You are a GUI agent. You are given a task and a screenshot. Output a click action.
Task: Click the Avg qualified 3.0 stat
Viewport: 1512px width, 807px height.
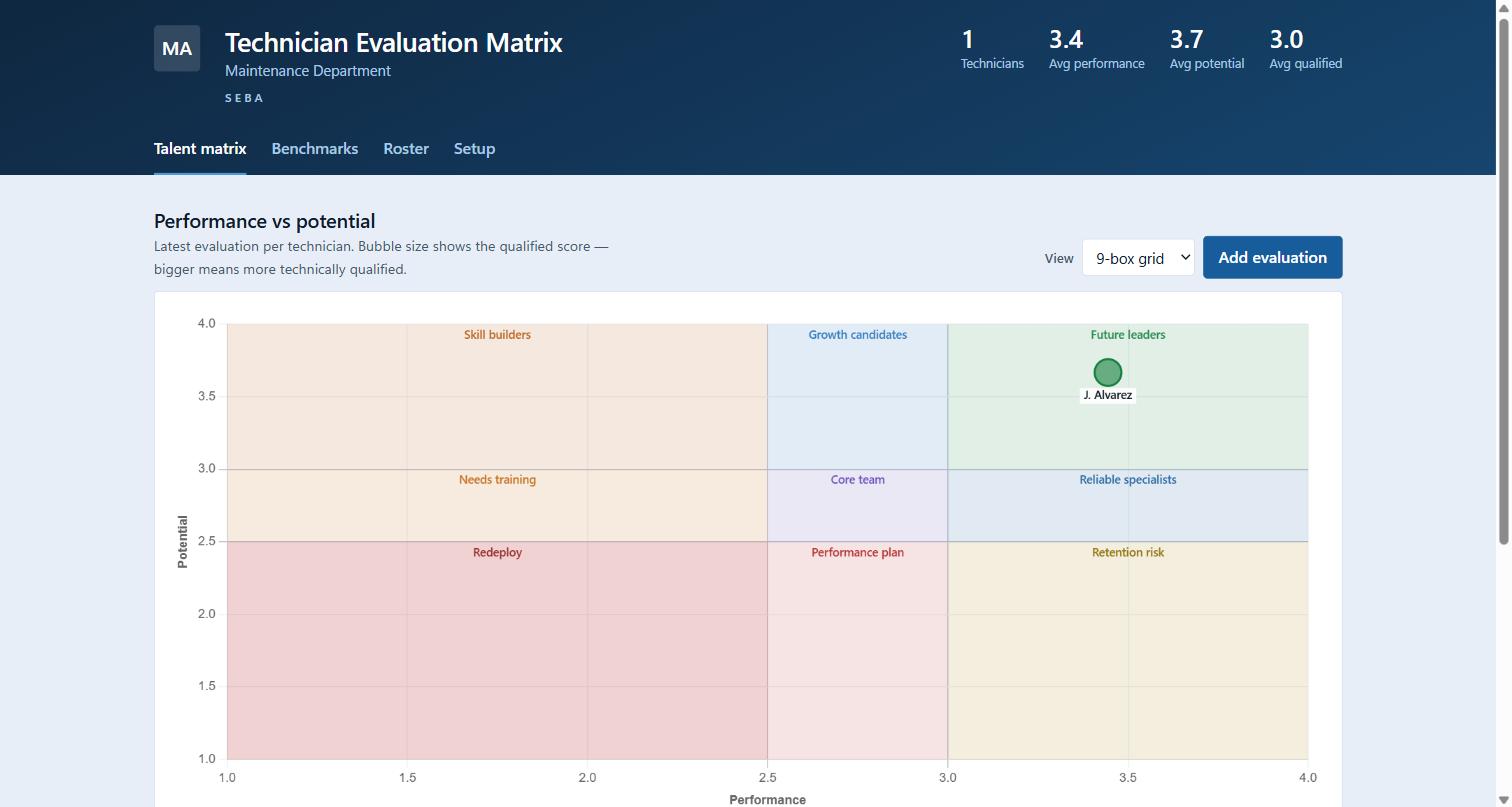coord(1305,49)
